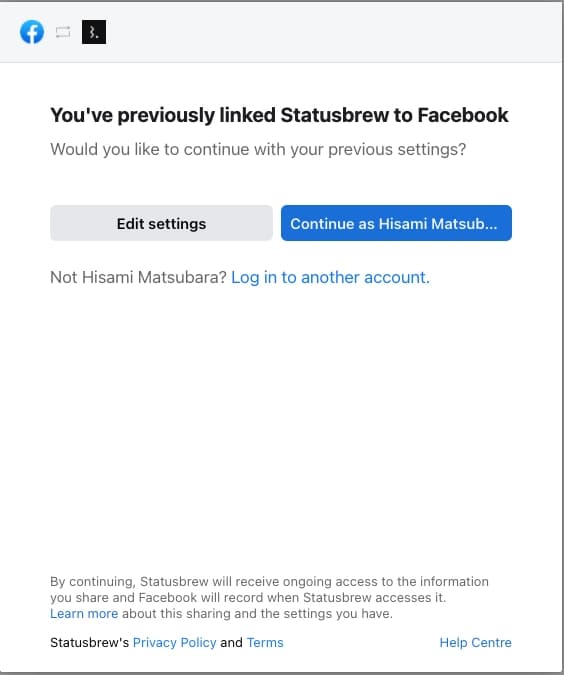Open the Log in to another account link
The image size is (564, 675).
coord(330,278)
